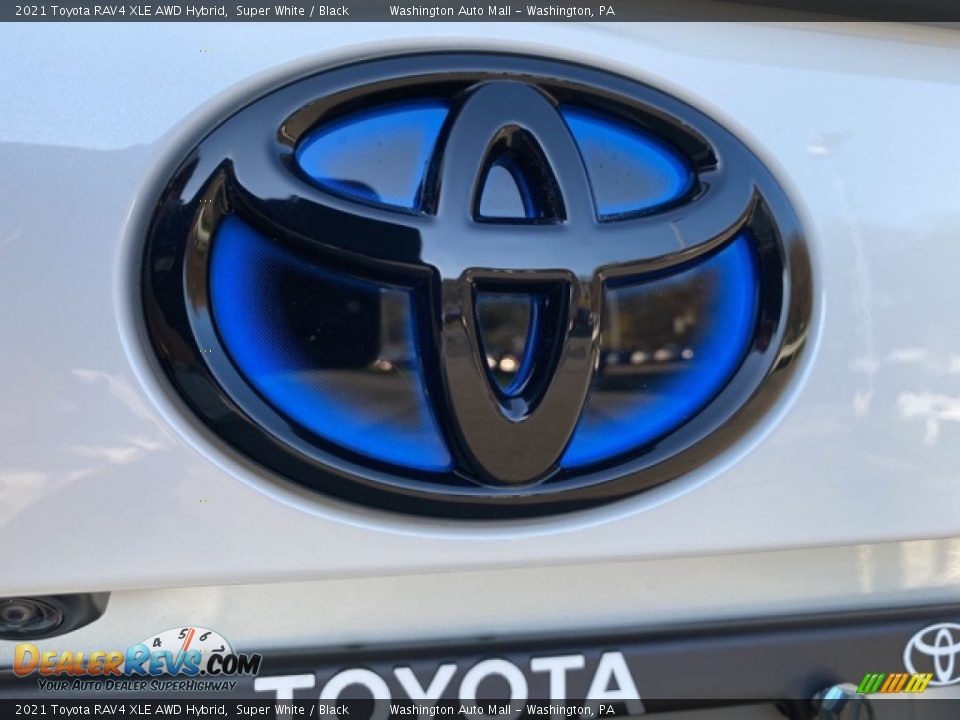
Task: Click the orange stripe of the color-bar logo
Action: pos(894,683)
